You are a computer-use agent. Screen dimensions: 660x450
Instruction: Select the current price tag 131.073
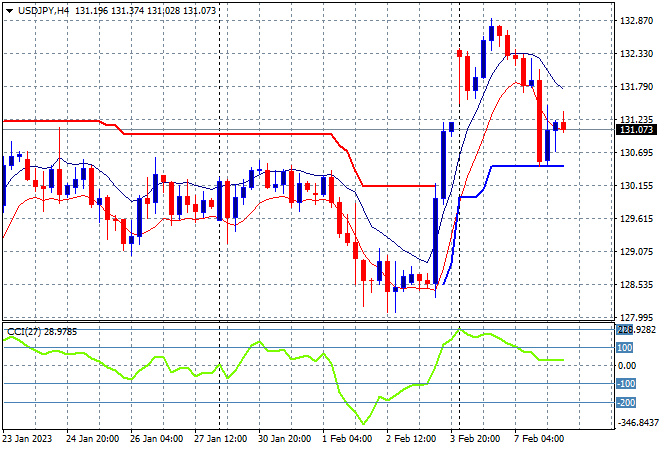click(636, 130)
